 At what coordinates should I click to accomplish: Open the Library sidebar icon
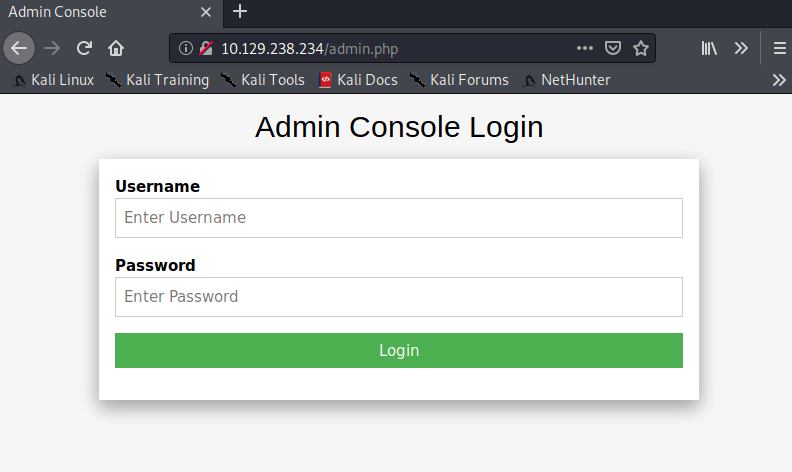tap(709, 48)
